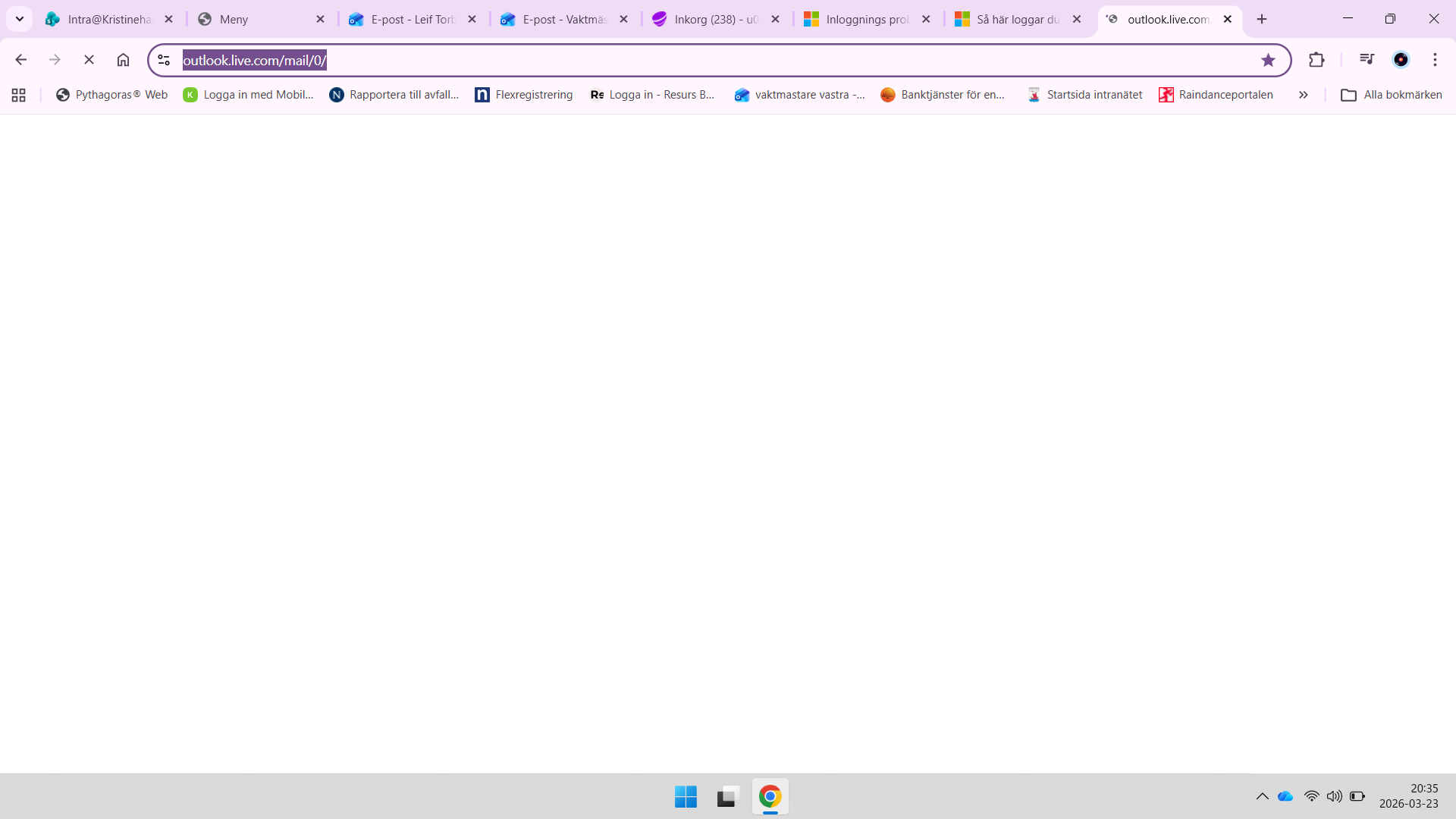Viewport: 1456px width, 819px height.
Task: Expand hidden system tray icons
Action: click(1262, 796)
